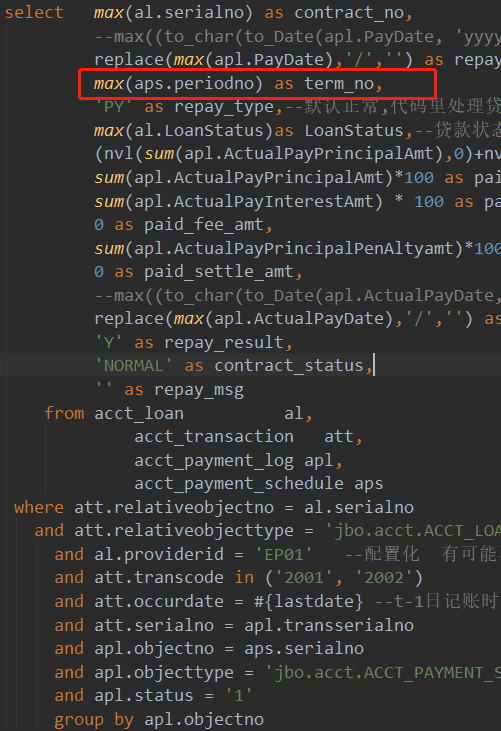
Task: Click 'acct_transaction' table name
Action: 214,437
